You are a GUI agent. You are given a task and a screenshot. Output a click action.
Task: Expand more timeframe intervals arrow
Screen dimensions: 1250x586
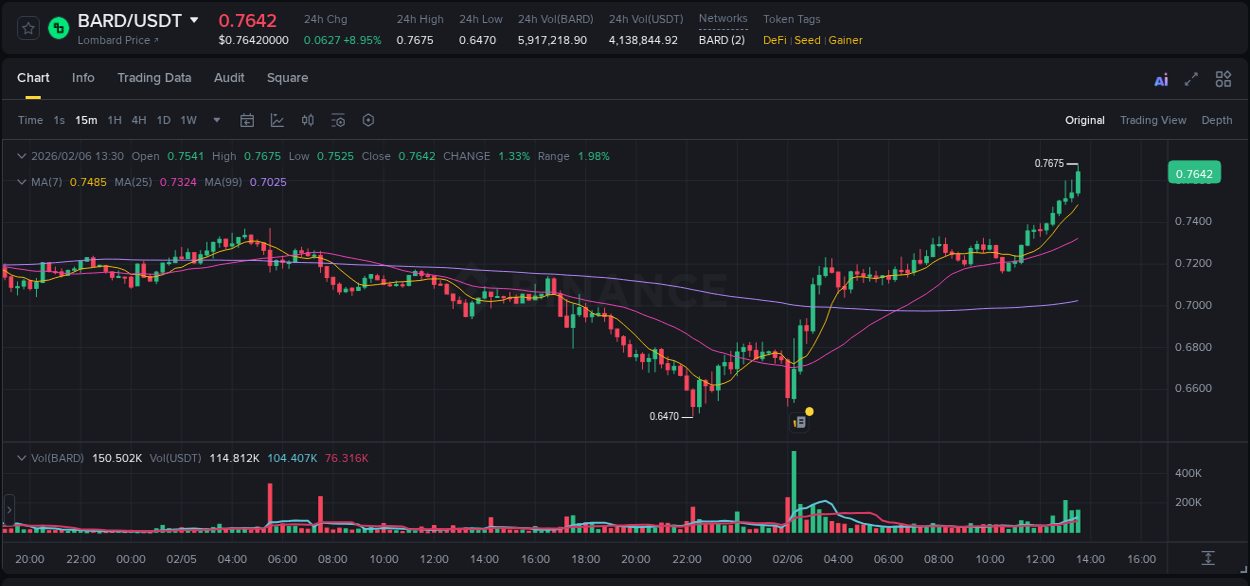pos(215,120)
